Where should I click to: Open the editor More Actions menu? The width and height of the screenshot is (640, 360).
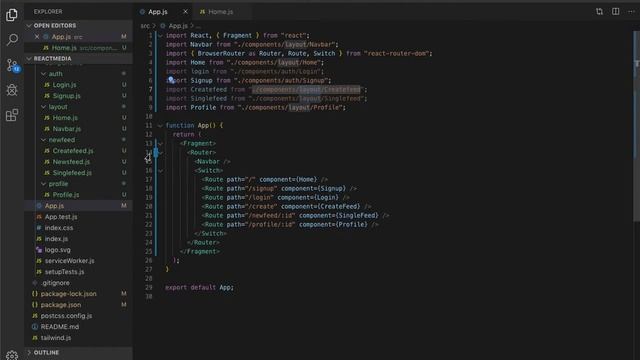click(631, 11)
